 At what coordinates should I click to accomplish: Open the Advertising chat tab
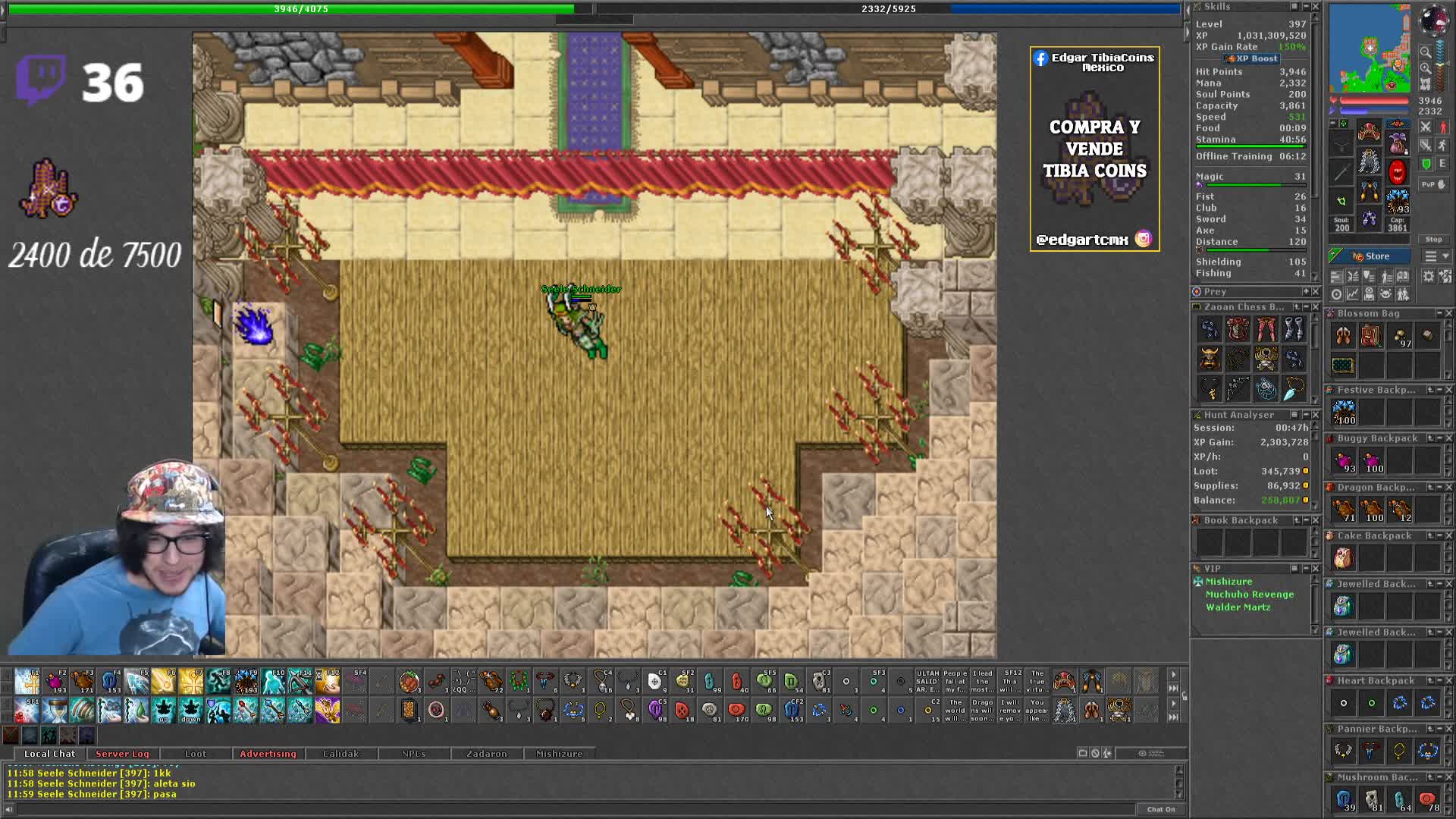point(268,754)
